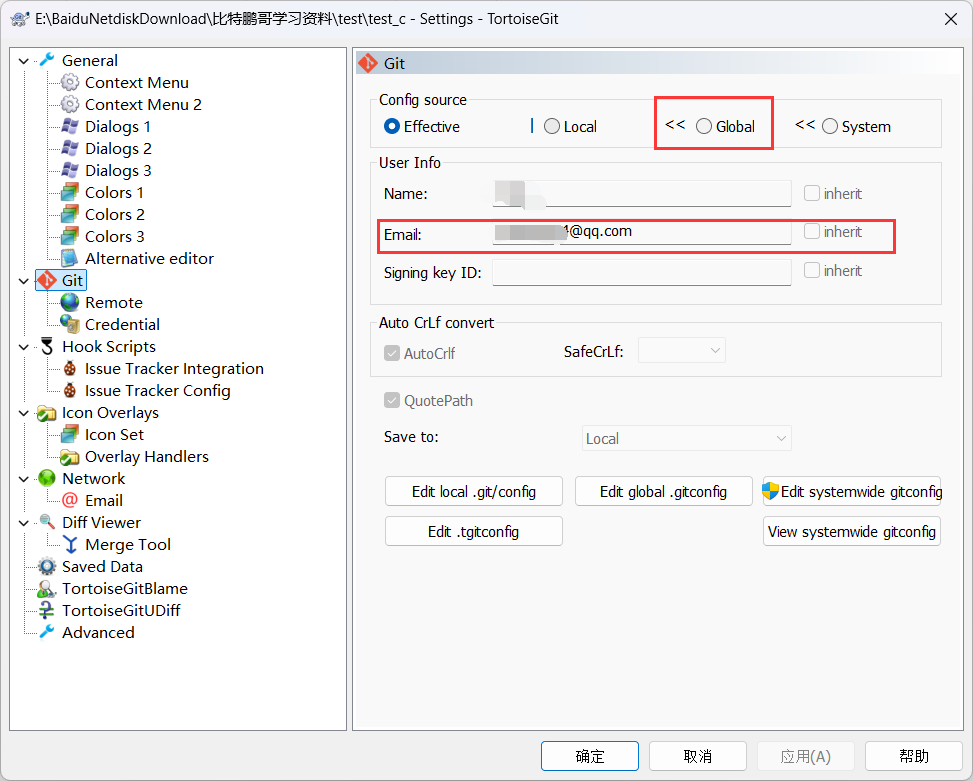Select the Global config source radio
973x781 pixels.
click(704, 127)
